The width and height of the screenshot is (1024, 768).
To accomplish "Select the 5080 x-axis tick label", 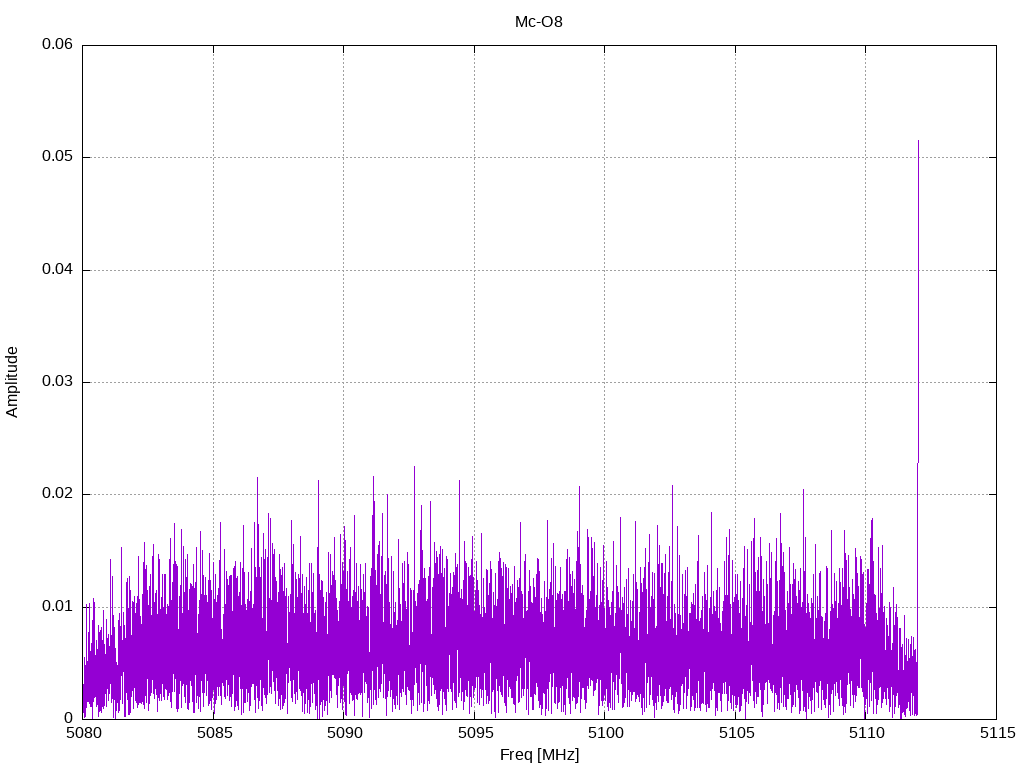I will point(83,733).
